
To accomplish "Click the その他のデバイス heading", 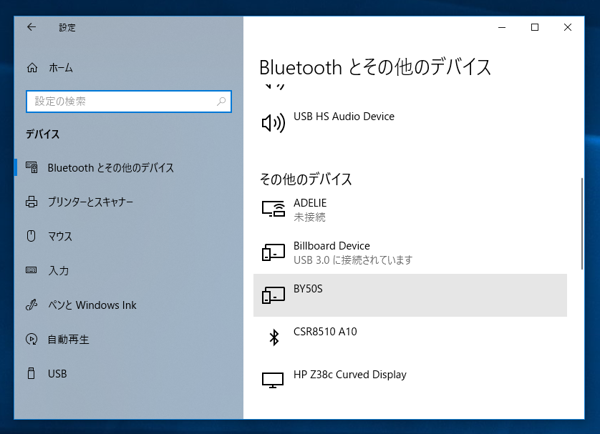I will click(x=306, y=179).
